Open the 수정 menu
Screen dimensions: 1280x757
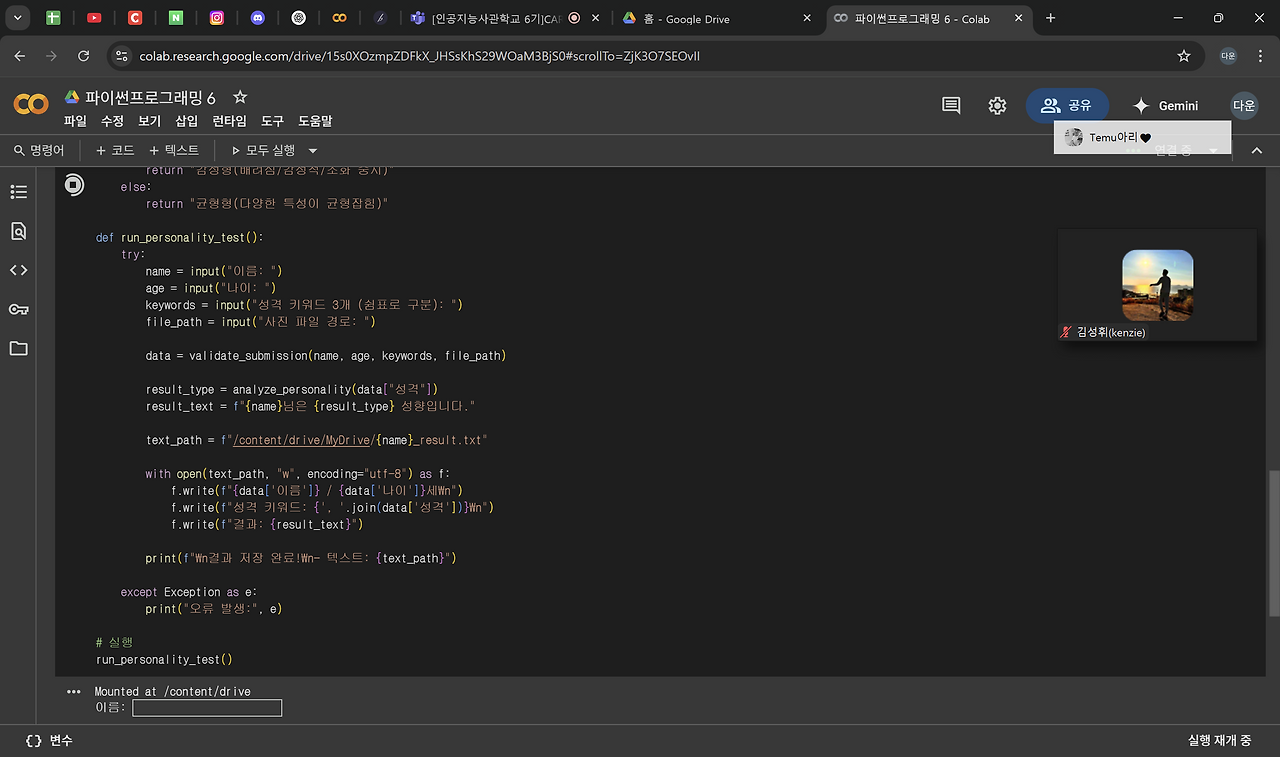coord(112,121)
